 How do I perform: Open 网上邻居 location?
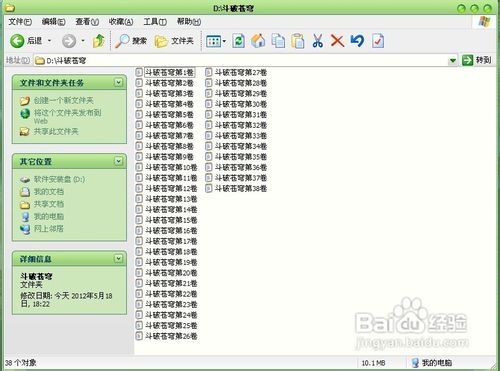49,229
